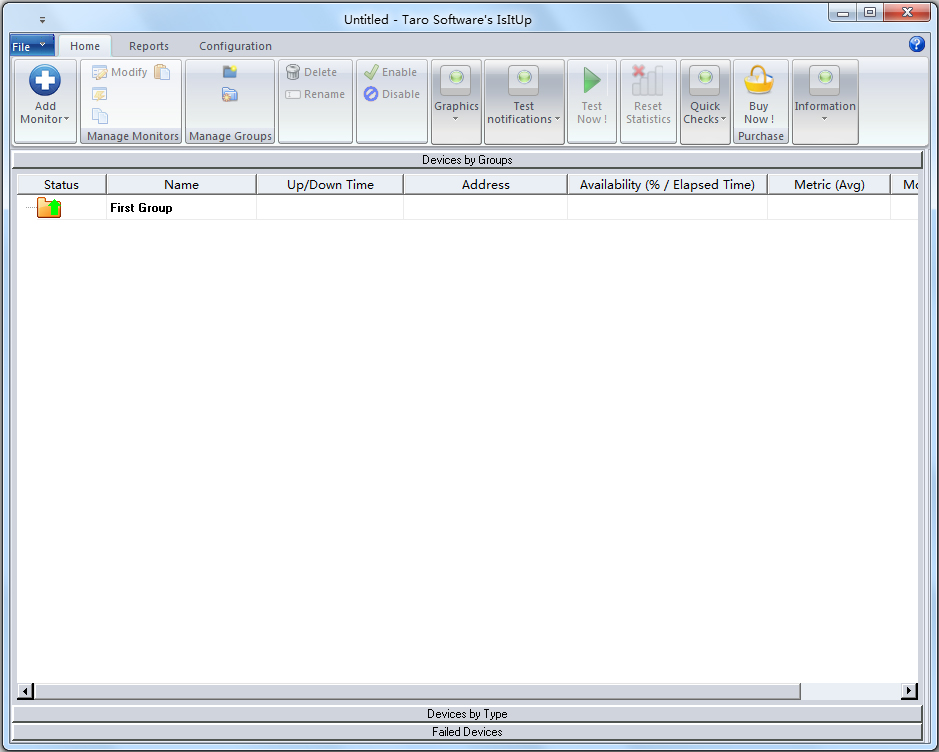The image size is (939, 752).
Task: Open the Configuration ribbon tab
Action: [235, 46]
